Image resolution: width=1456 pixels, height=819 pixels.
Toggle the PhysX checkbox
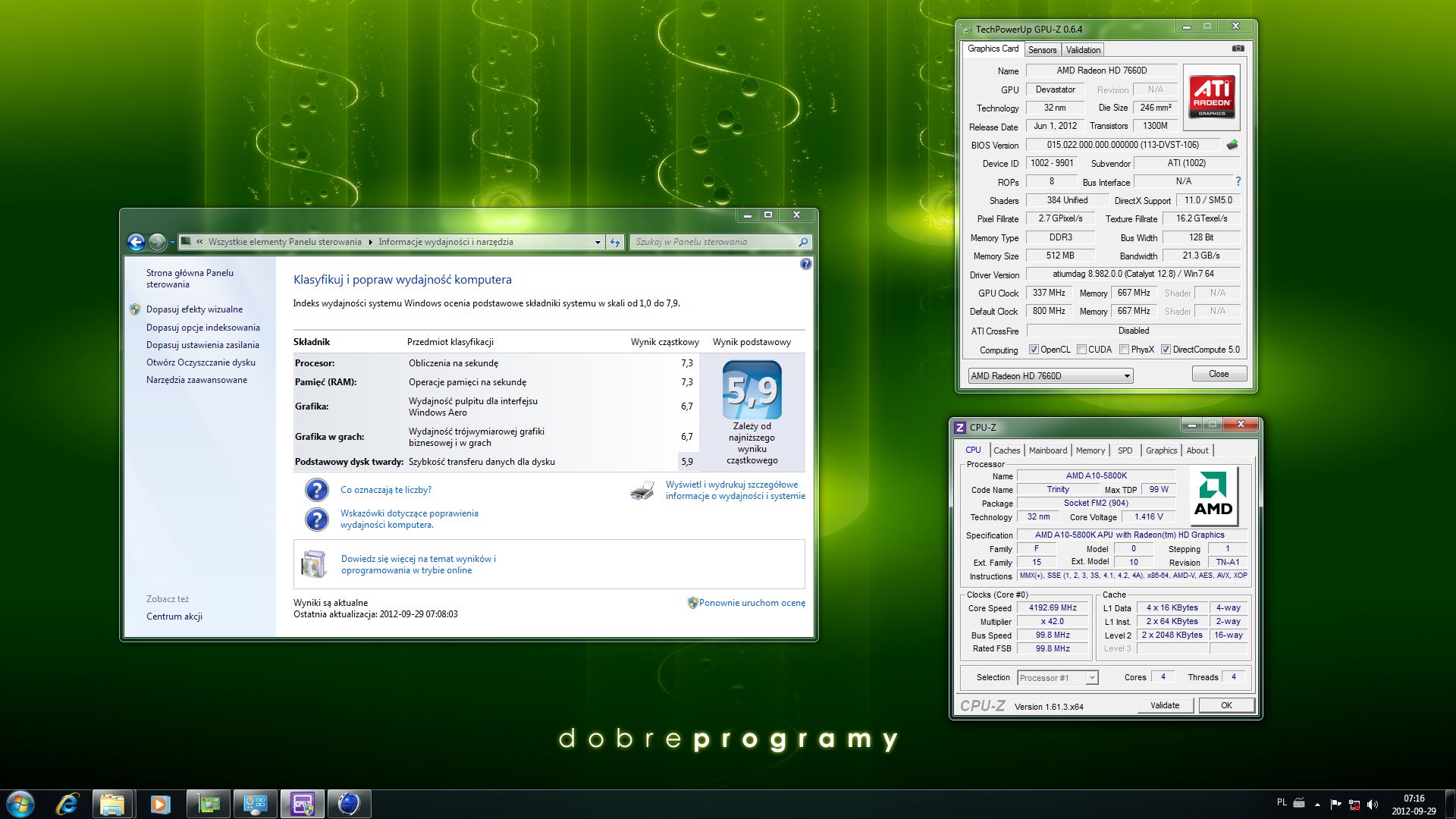pos(1125,350)
